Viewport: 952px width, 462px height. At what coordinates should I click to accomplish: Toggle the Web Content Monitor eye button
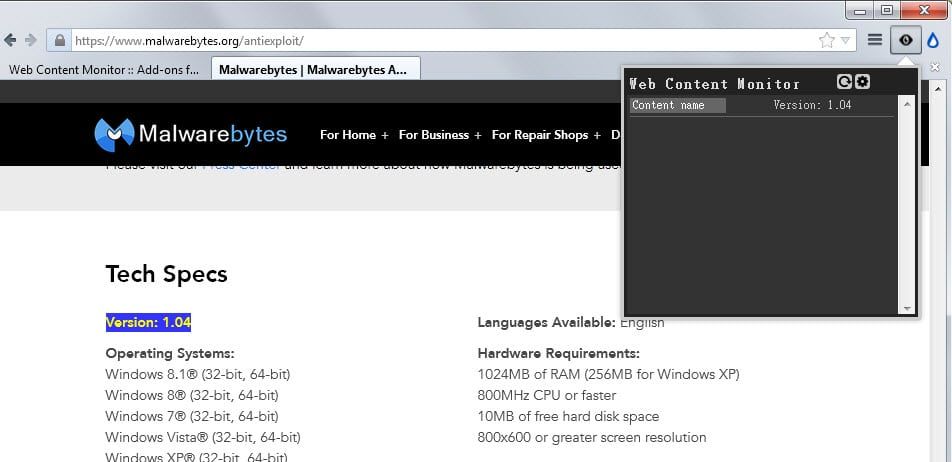[x=906, y=40]
